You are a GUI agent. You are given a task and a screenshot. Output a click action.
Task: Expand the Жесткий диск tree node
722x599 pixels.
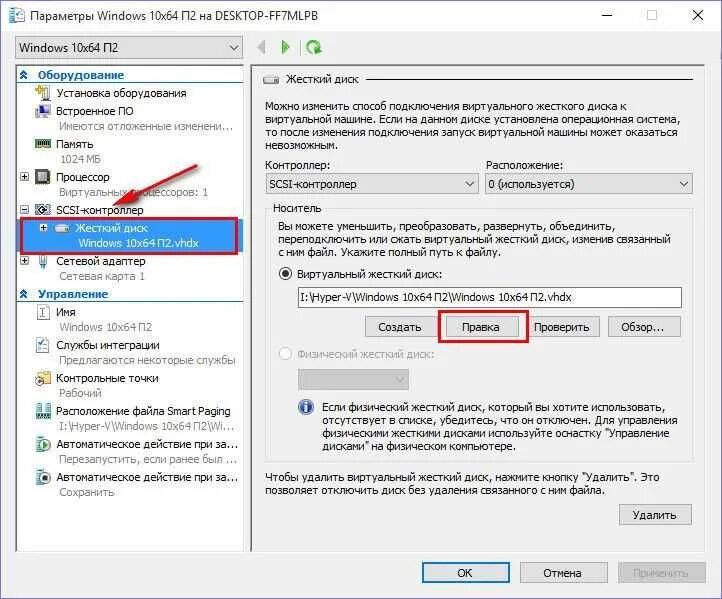[x=44, y=228]
